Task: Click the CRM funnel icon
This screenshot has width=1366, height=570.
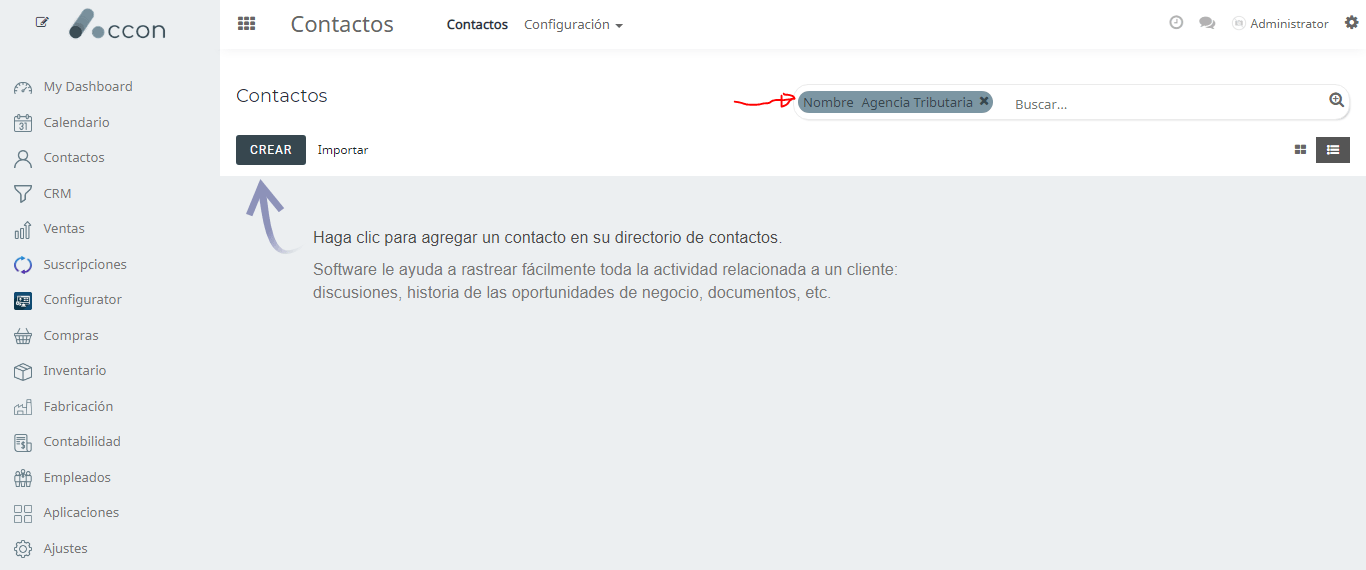Action: [23, 194]
